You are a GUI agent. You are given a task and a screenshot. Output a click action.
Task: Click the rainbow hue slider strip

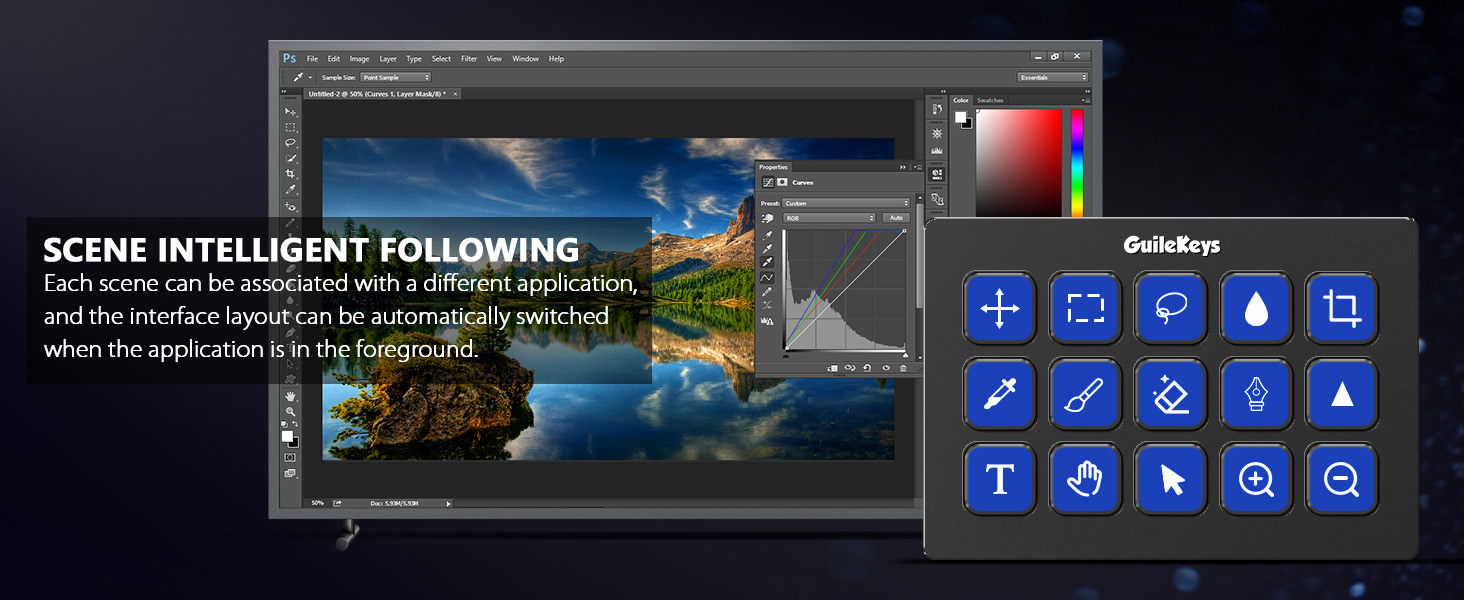(x=1077, y=162)
